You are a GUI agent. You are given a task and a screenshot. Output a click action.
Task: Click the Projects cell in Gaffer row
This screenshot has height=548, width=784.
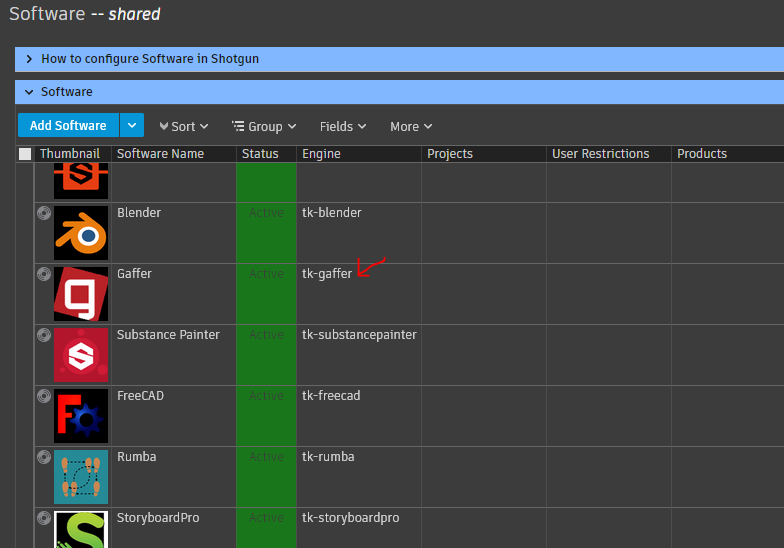pyautogui.click(x=484, y=294)
